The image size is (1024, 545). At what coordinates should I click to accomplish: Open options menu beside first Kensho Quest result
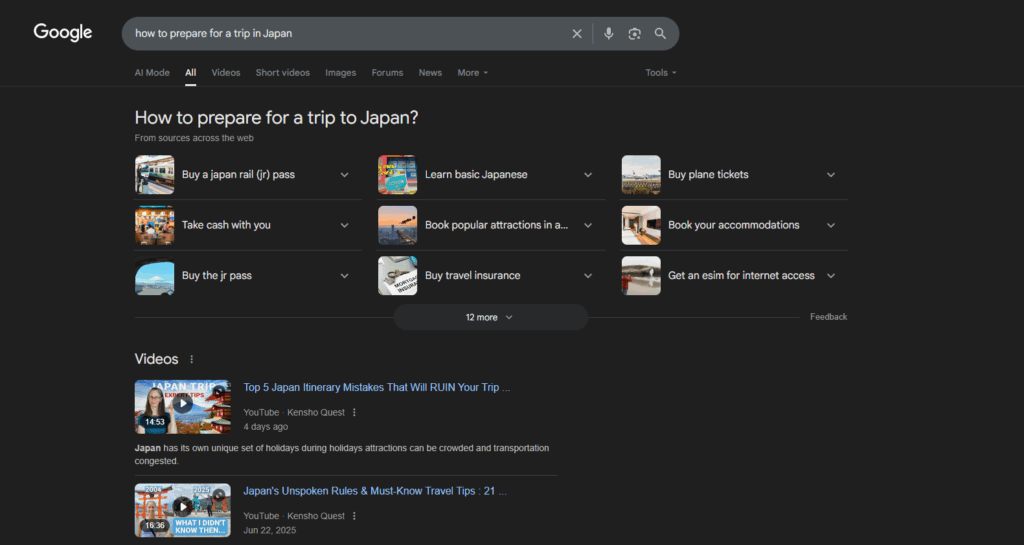point(354,412)
